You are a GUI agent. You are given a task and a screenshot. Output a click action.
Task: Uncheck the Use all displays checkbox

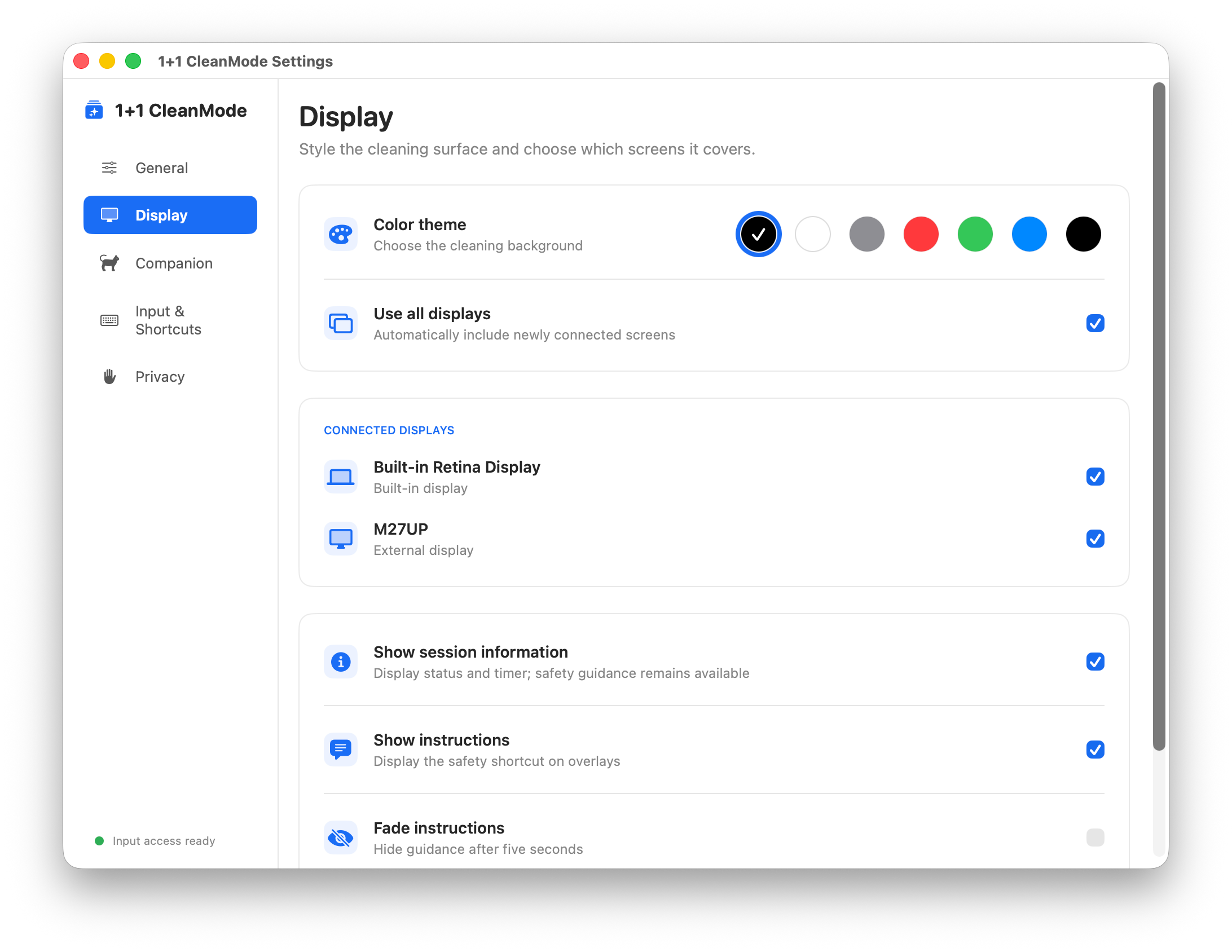click(1095, 323)
